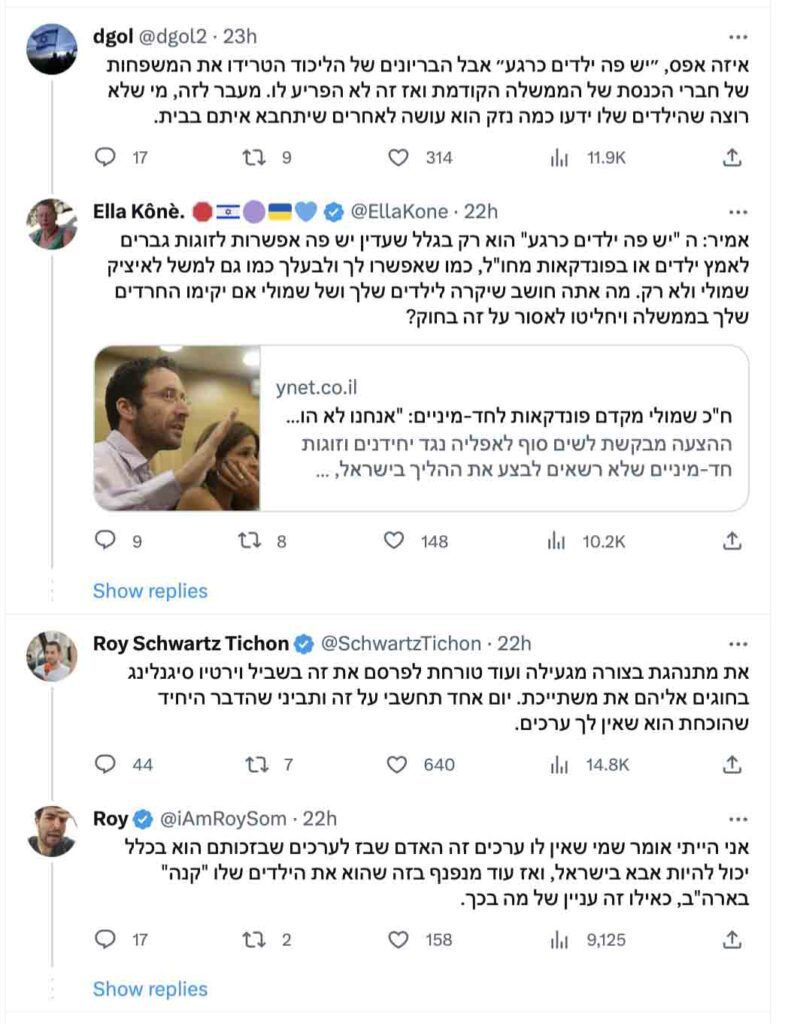Show replies under Ella Kônè's tweet
788x1024 pixels.
coord(150,591)
